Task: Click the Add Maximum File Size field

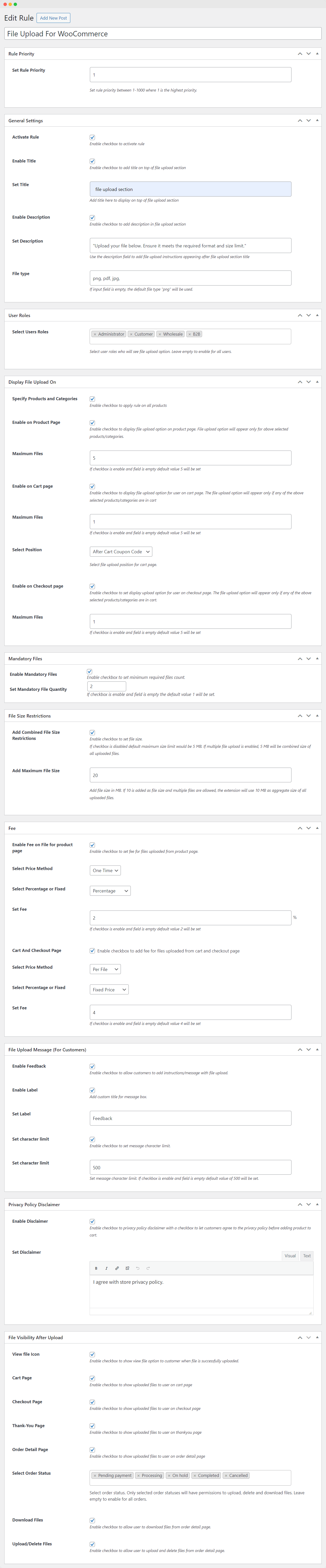Action: (190, 775)
